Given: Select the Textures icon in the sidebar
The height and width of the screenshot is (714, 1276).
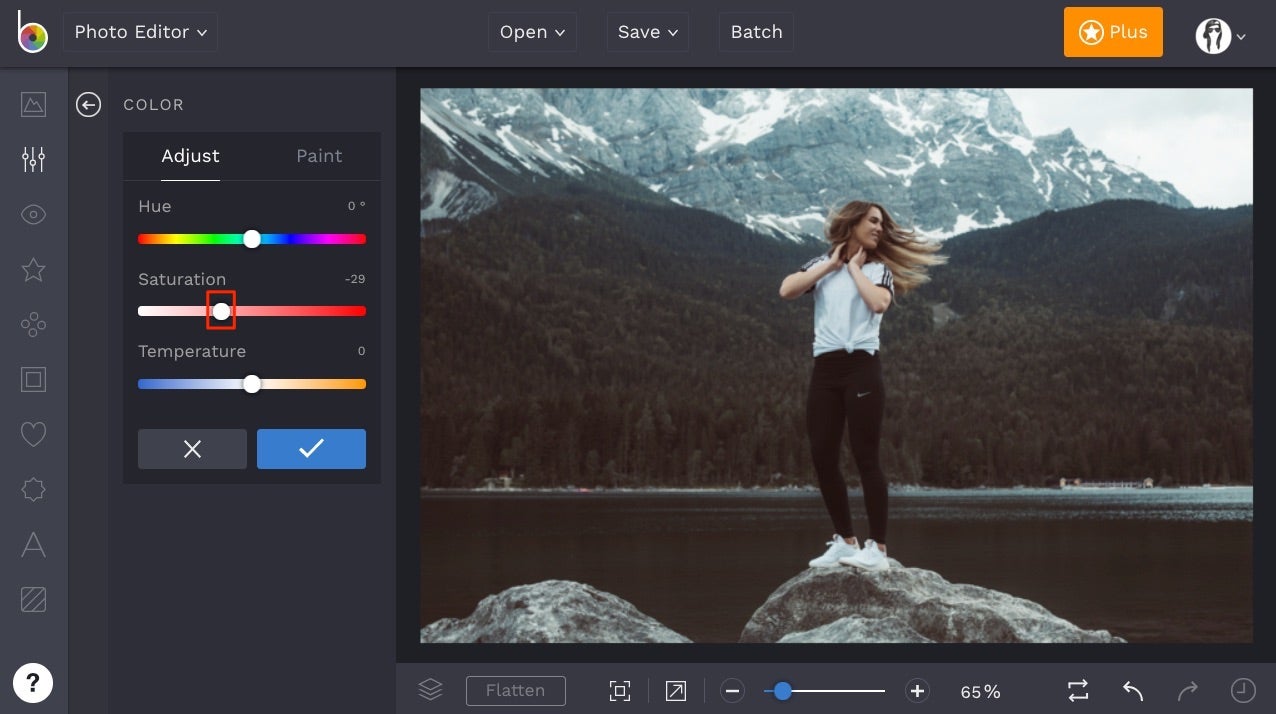Looking at the screenshot, I should point(33,599).
